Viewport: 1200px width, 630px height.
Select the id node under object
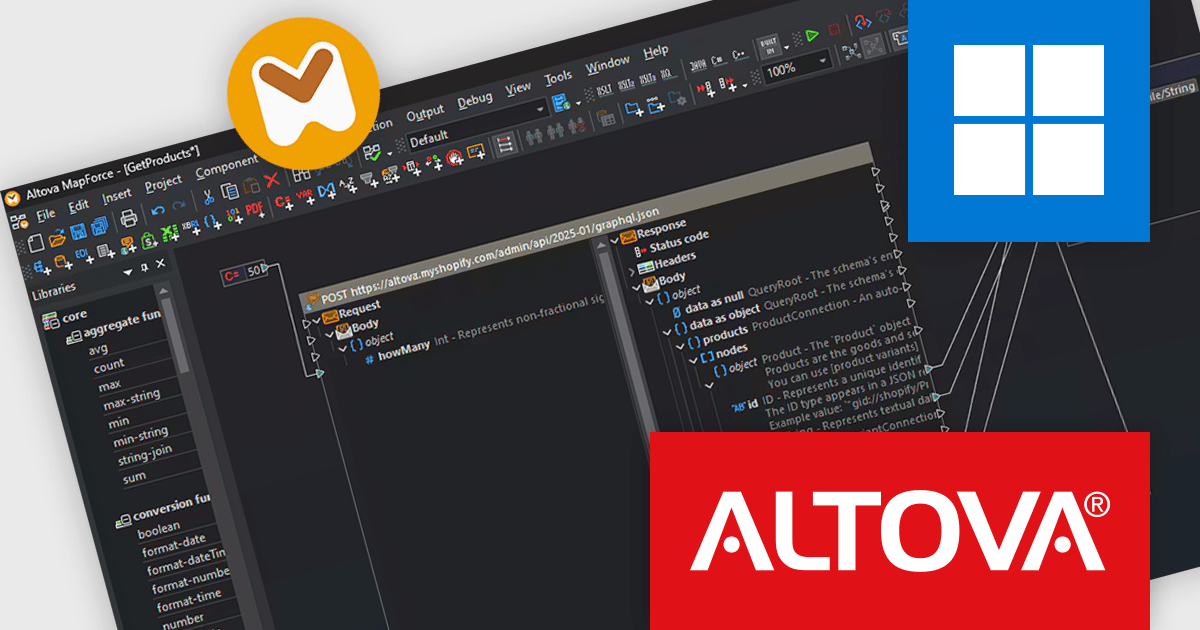point(752,406)
